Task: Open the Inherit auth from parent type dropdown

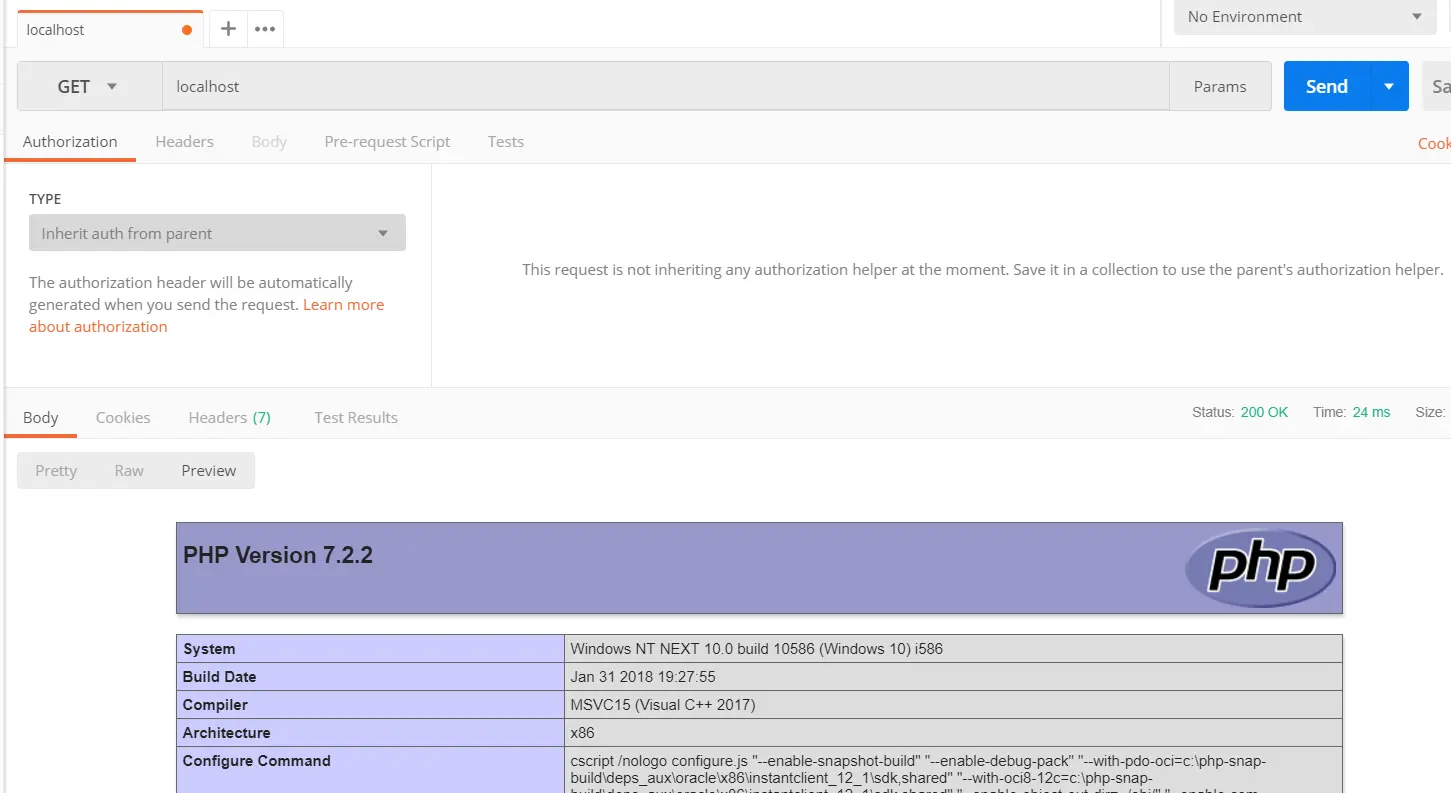Action: 217,233
